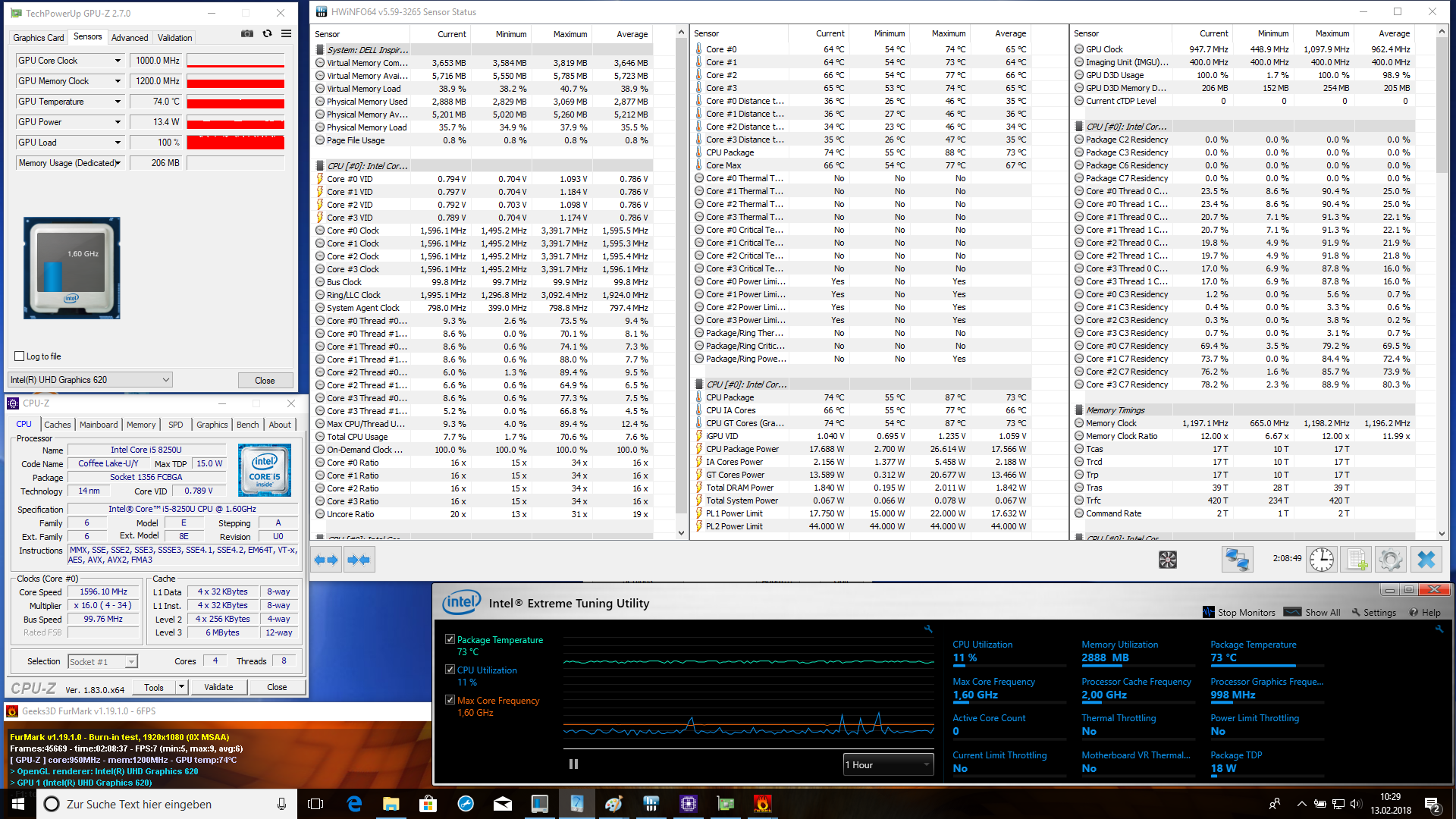The image size is (1456, 819).
Task: Open Mail app from taskbar
Action: click(502, 804)
